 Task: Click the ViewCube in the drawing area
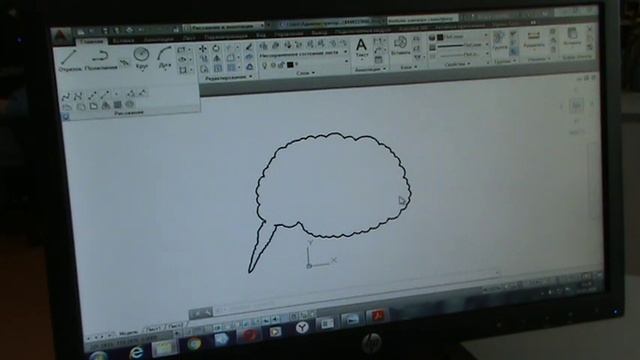click(x=576, y=106)
